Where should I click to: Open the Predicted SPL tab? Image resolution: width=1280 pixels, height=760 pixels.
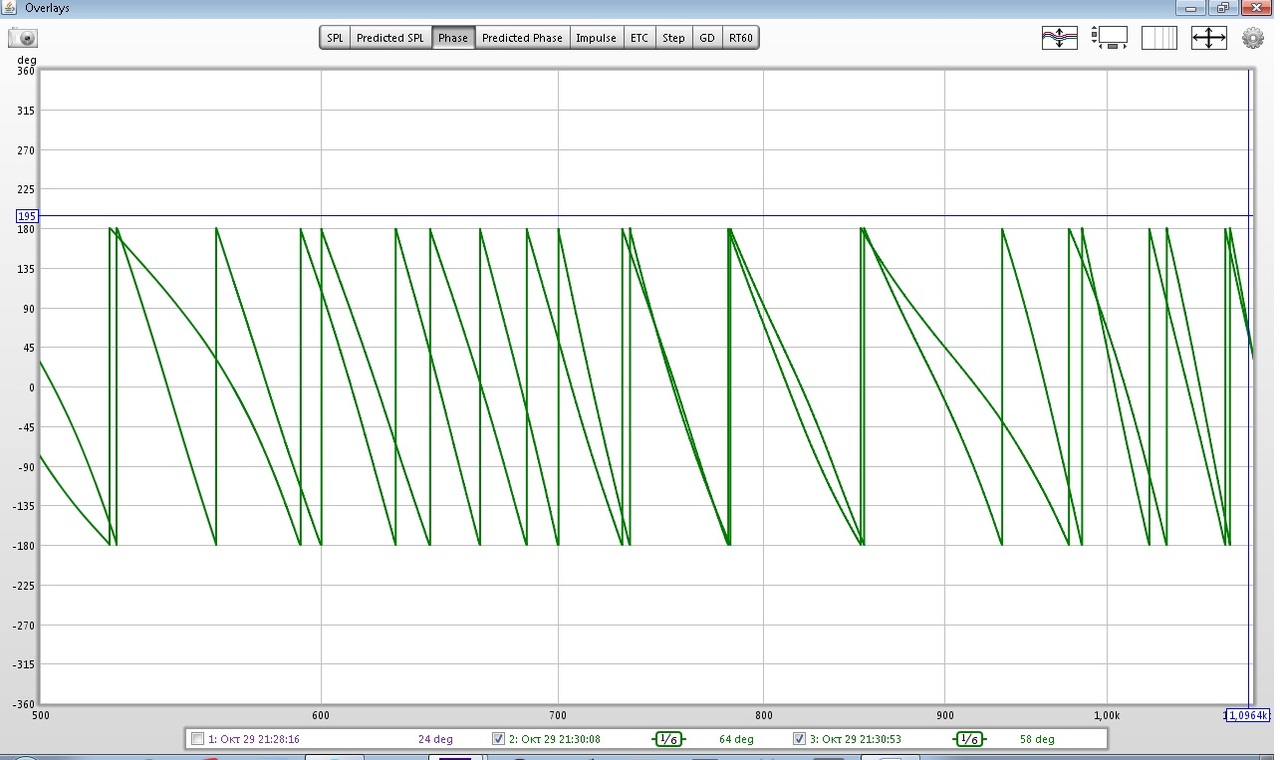[x=390, y=38]
